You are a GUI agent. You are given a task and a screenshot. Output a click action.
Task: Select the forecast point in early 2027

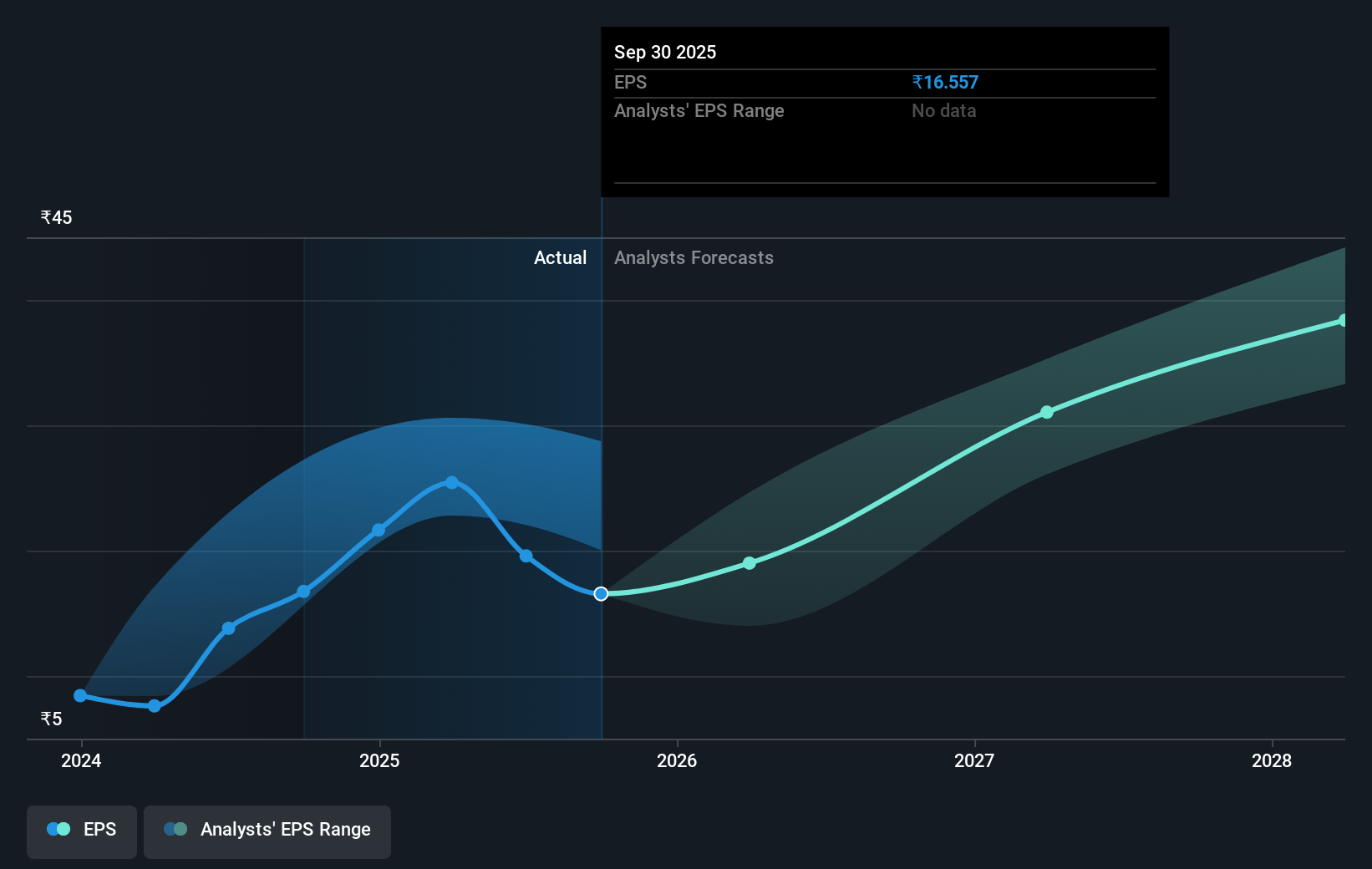tap(1047, 412)
